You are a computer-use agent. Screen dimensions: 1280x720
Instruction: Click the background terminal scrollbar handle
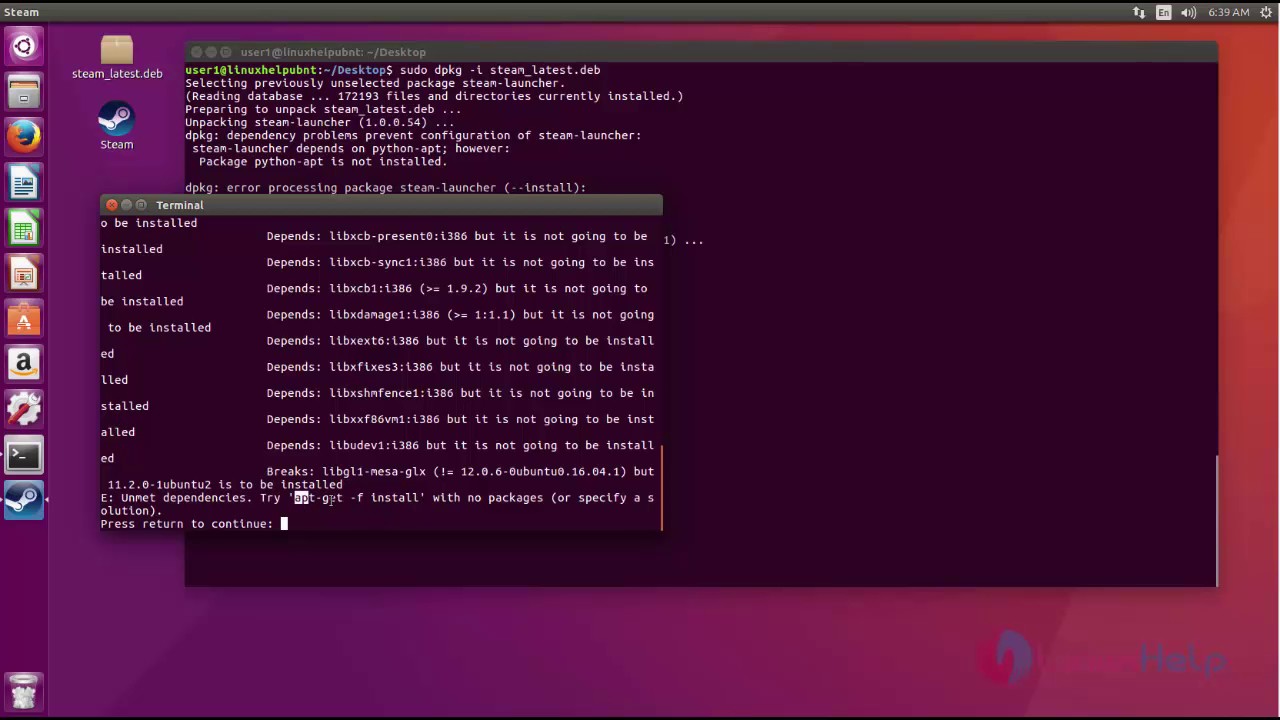coord(1216,520)
